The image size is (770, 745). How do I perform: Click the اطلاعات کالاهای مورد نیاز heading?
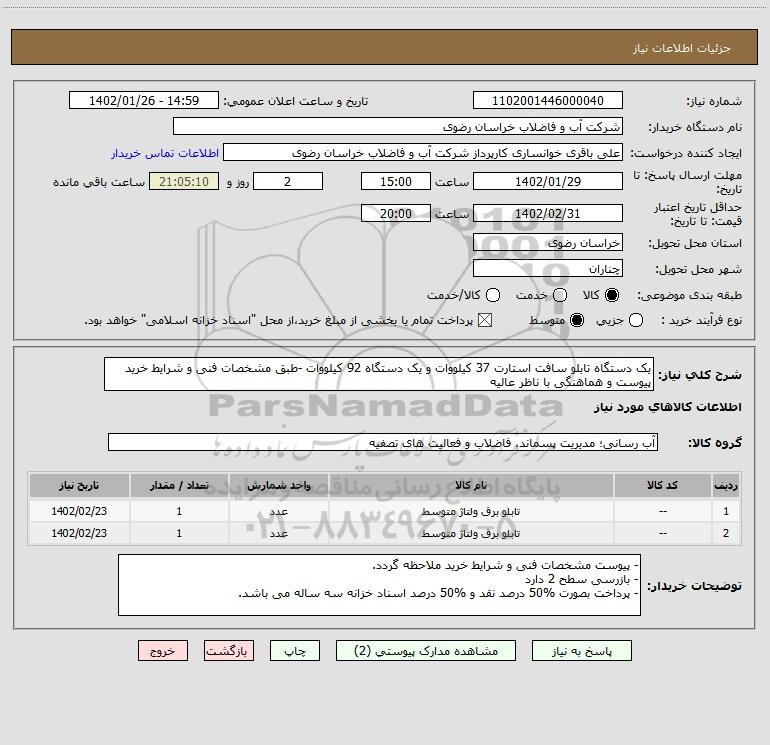668,407
